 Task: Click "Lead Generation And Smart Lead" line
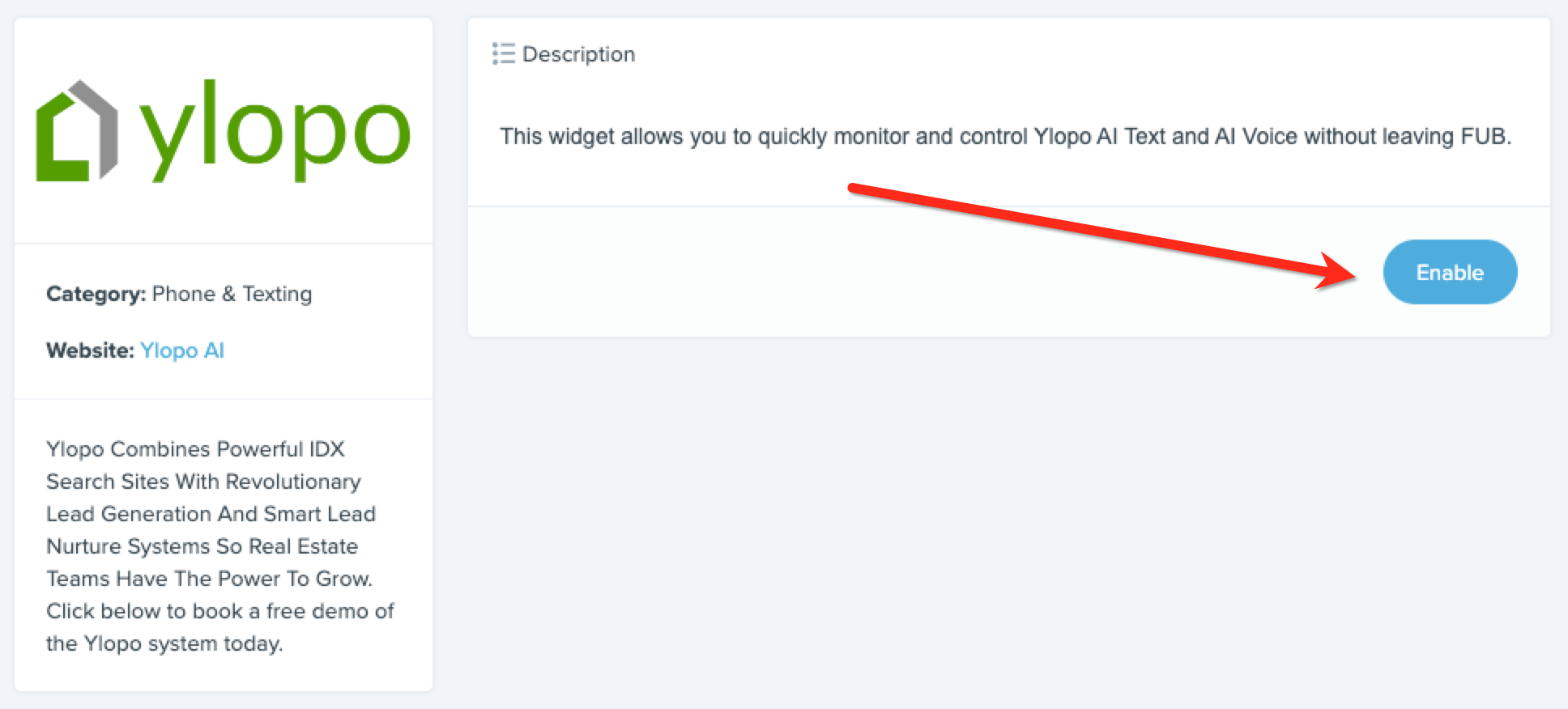[x=211, y=514]
